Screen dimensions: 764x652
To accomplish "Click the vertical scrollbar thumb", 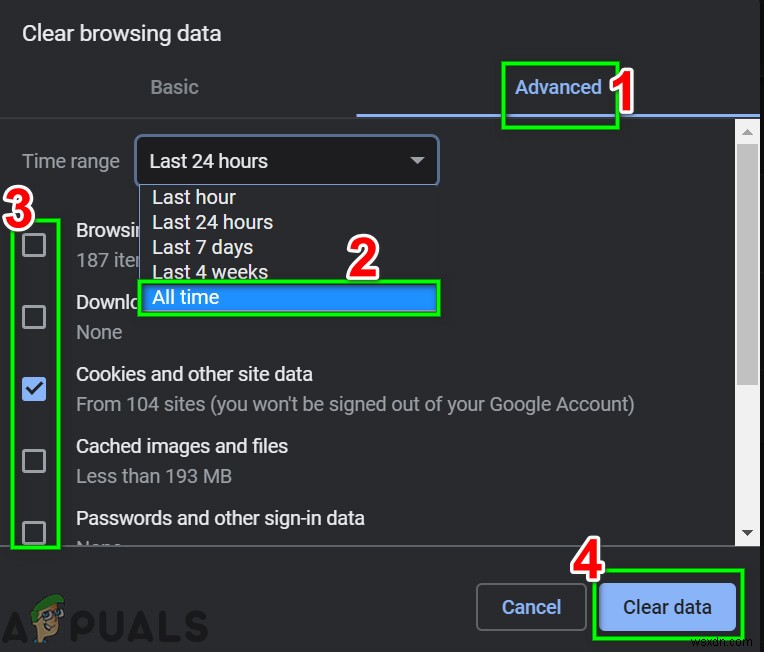I will (x=747, y=260).
